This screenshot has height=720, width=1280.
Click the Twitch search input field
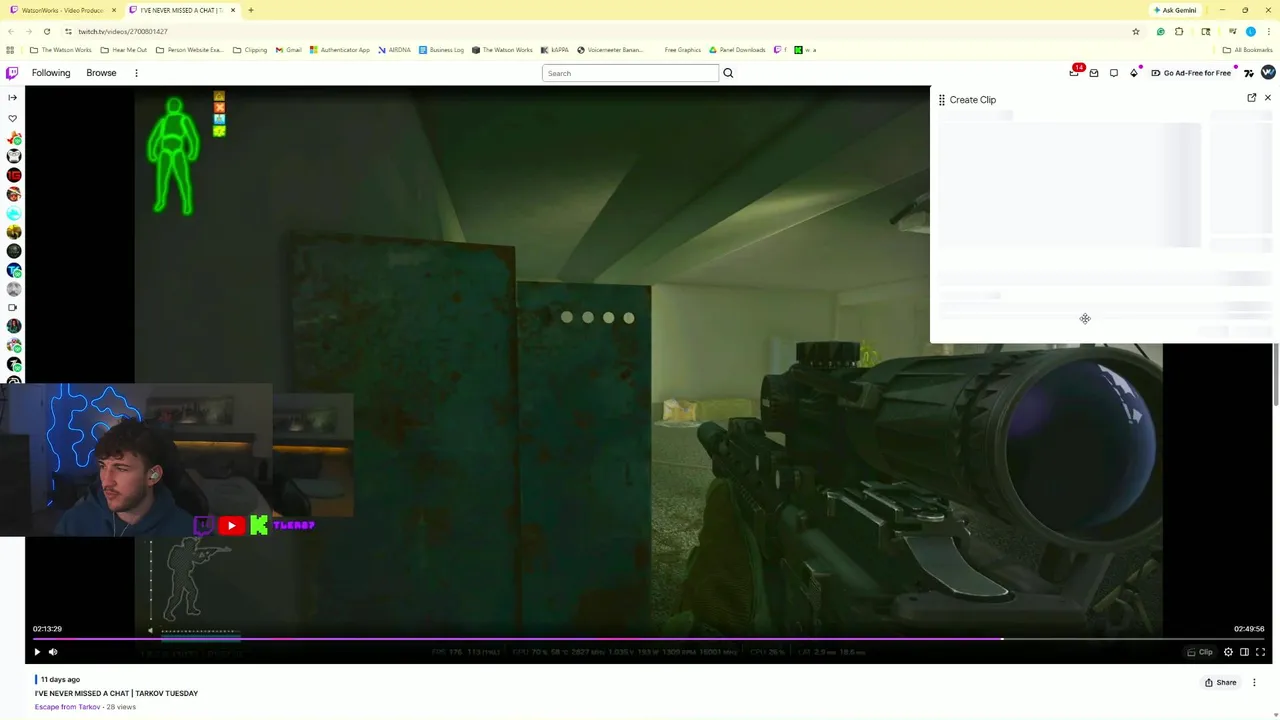coord(630,73)
